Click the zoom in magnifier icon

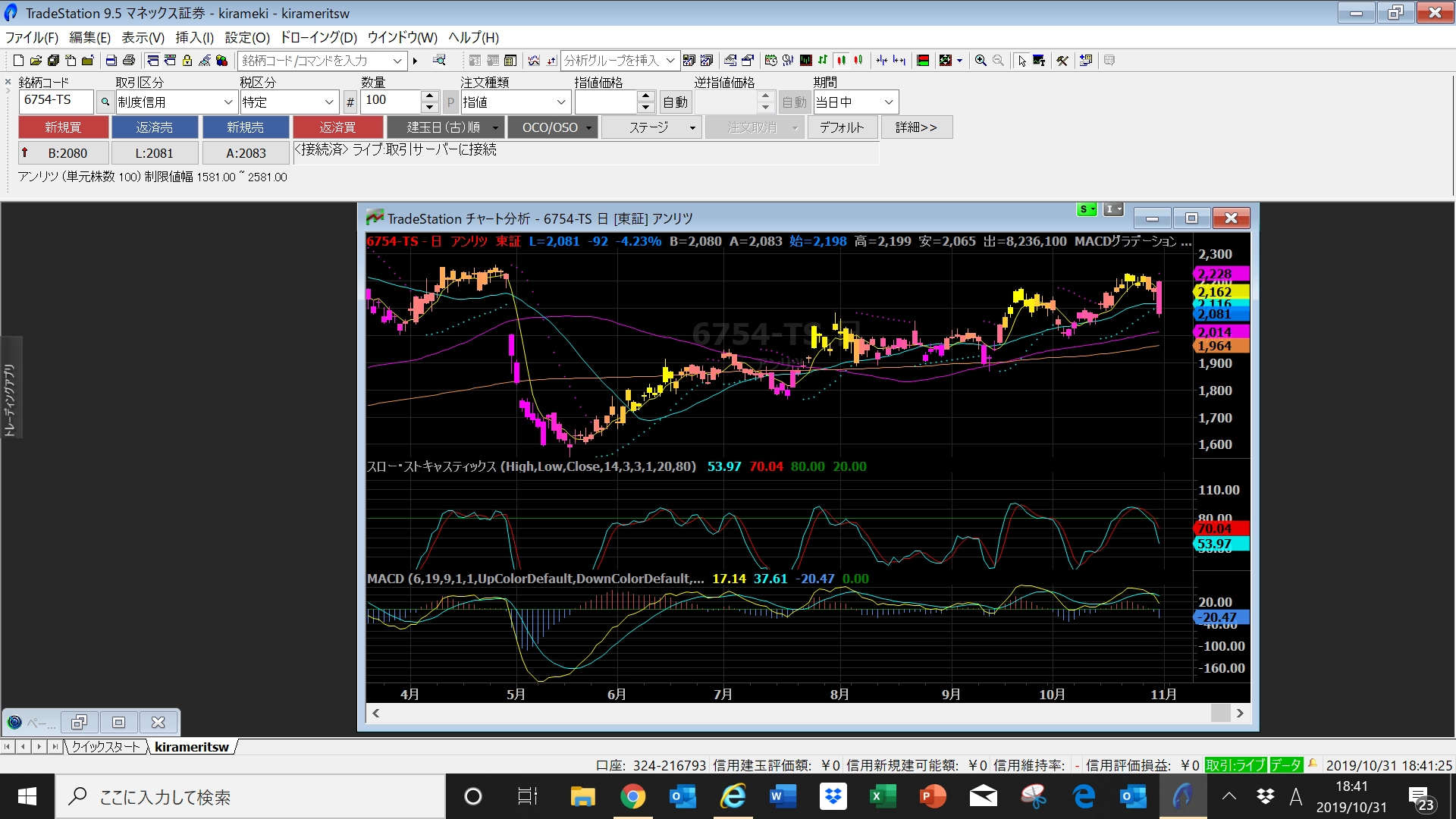coord(981,61)
